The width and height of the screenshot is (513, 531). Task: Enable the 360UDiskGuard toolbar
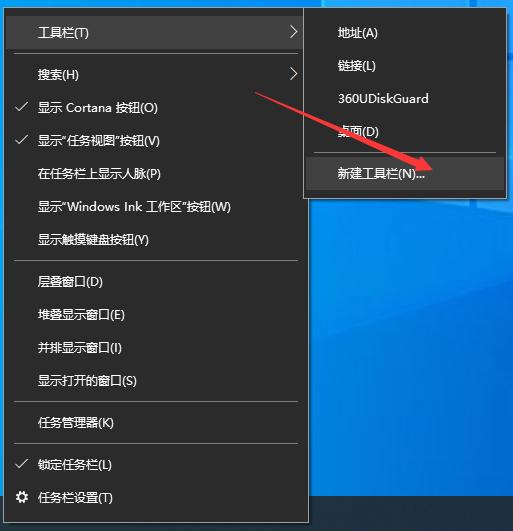[x=405, y=99]
